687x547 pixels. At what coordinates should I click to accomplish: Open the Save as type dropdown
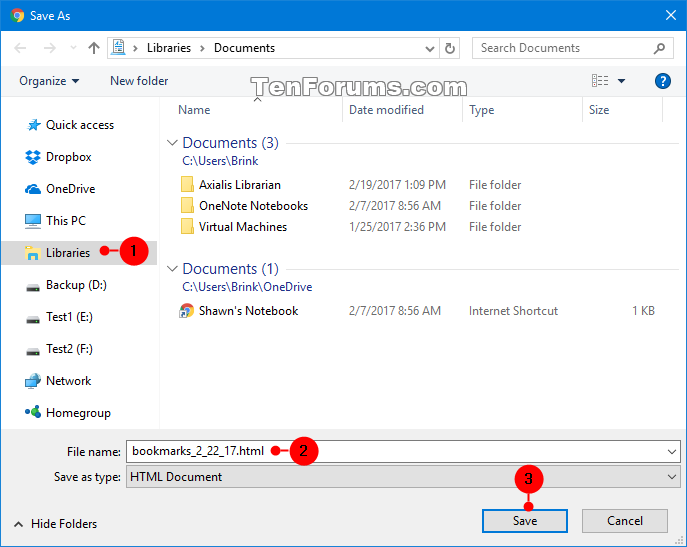coord(403,477)
